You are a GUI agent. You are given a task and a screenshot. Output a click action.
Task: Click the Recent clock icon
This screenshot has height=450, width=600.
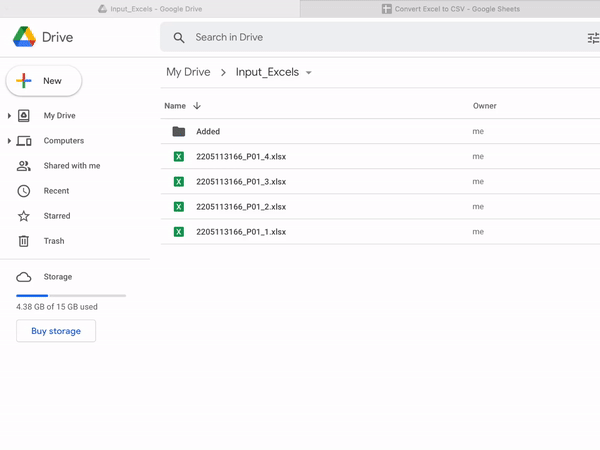point(24,191)
